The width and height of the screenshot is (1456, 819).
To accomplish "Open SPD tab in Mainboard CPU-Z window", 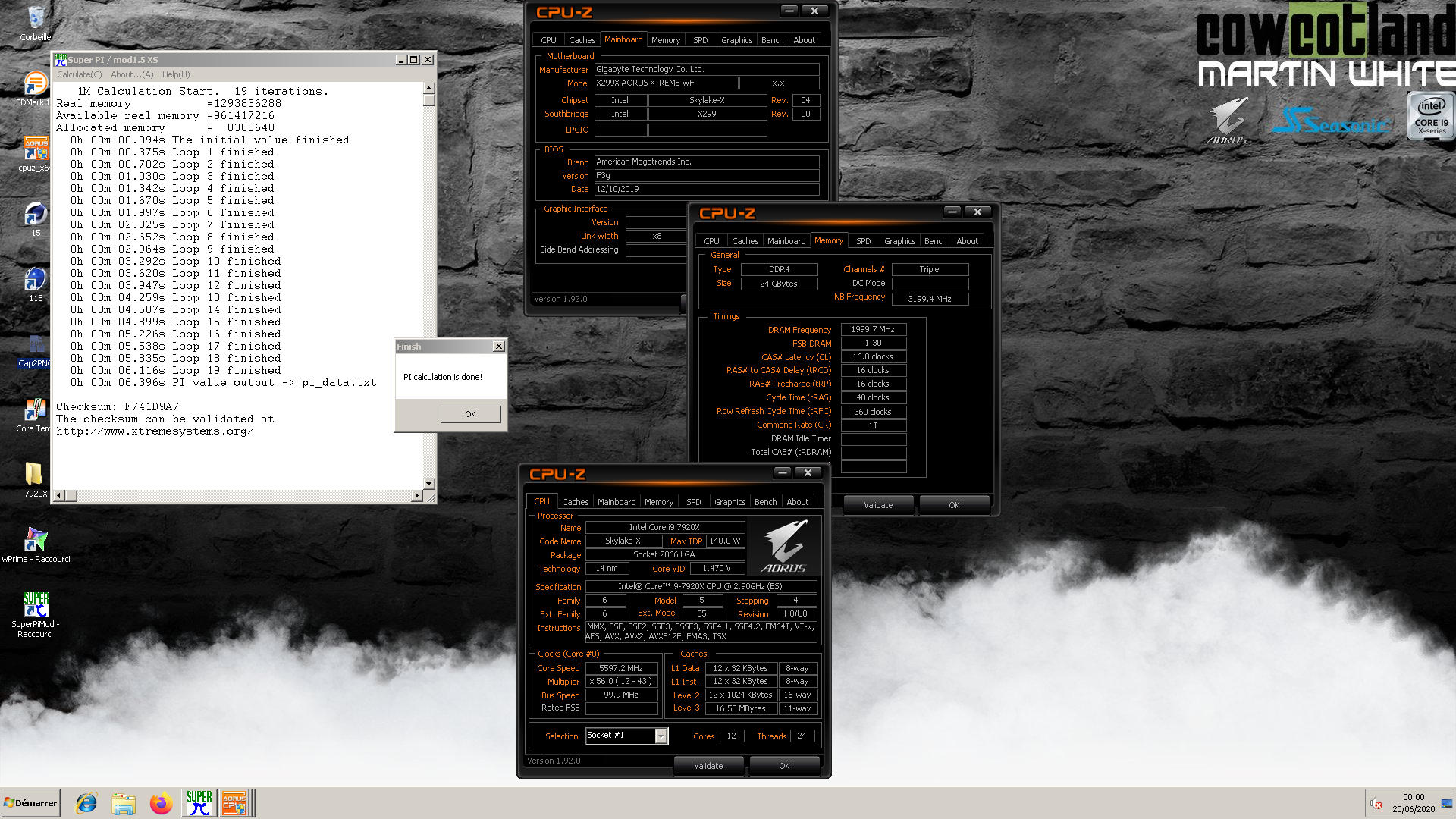I will tap(701, 40).
